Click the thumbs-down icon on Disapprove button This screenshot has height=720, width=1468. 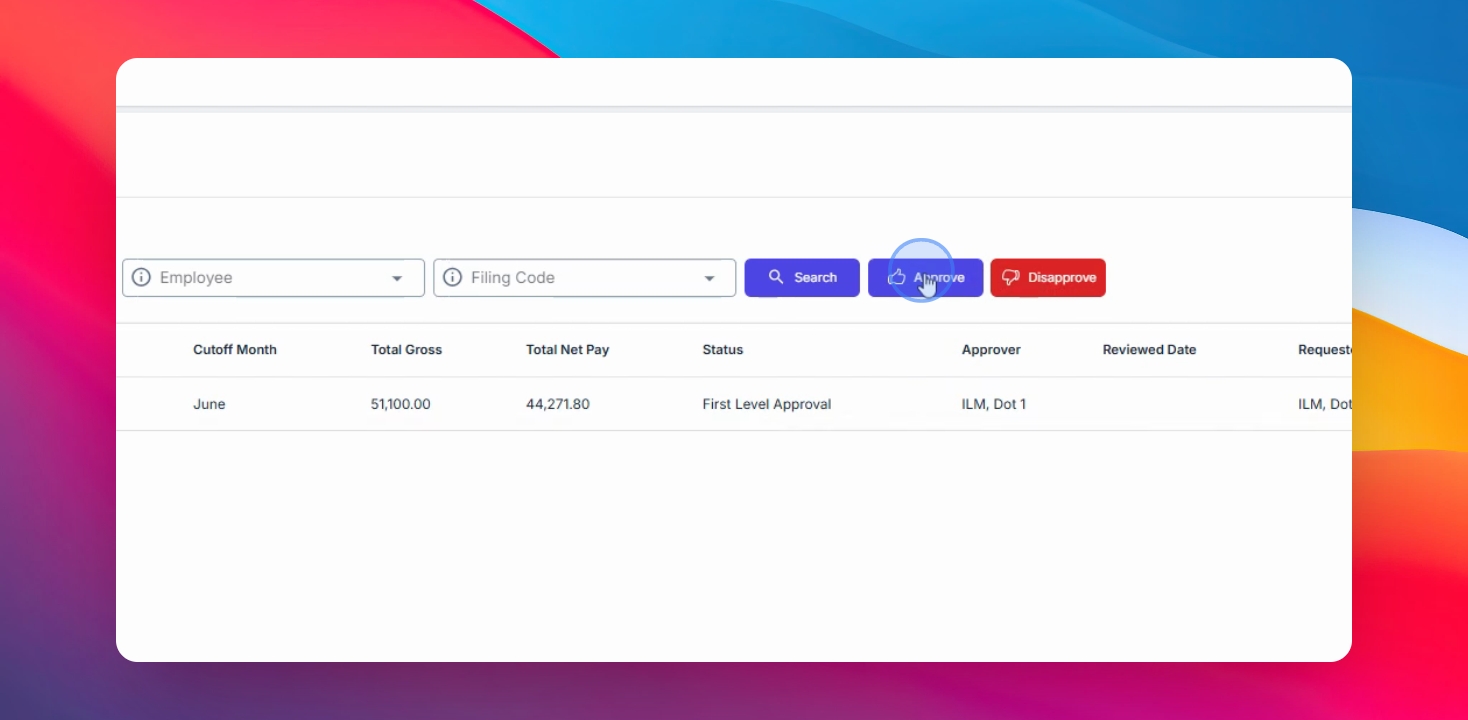tap(1010, 278)
